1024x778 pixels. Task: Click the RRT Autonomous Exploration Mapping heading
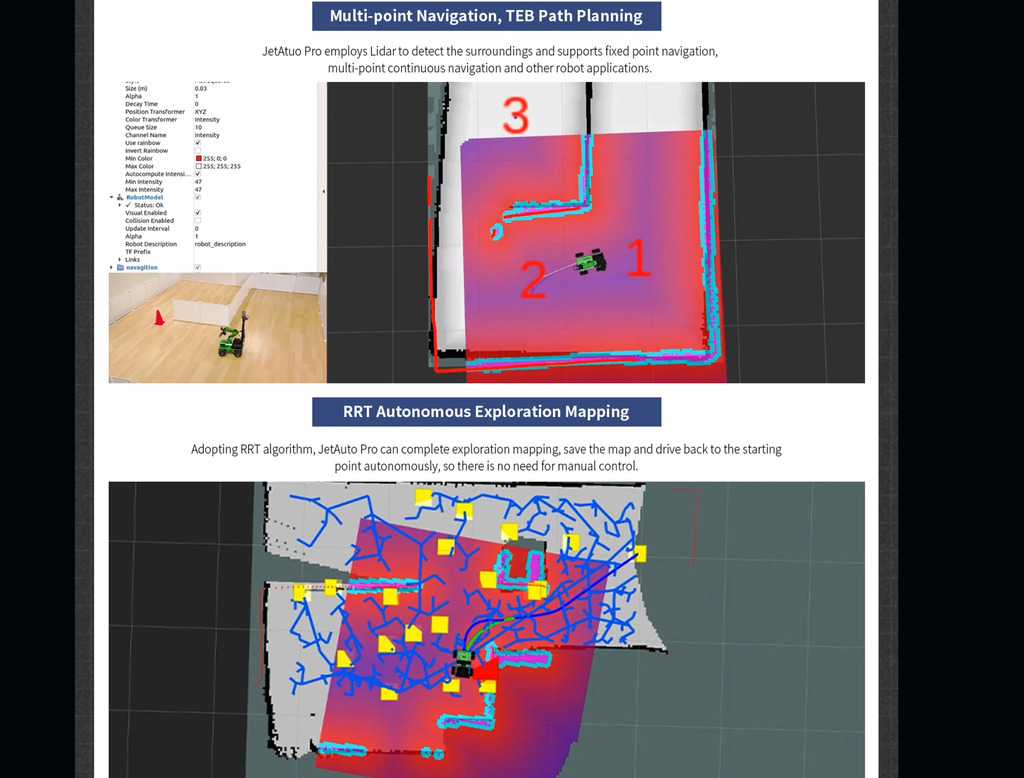click(487, 412)
